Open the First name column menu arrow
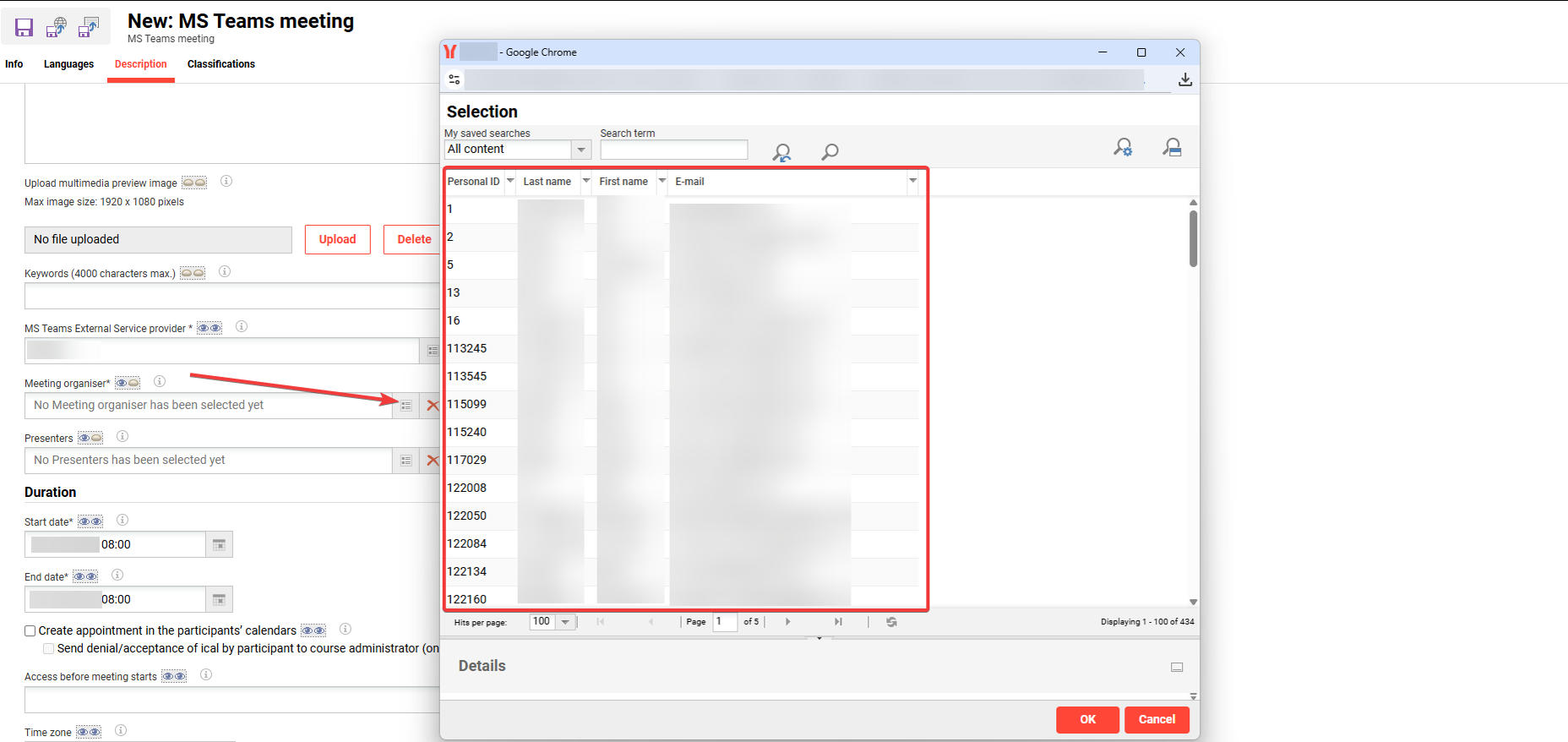1568x742 pixels. pyautogui.click(x=662, y=181)
